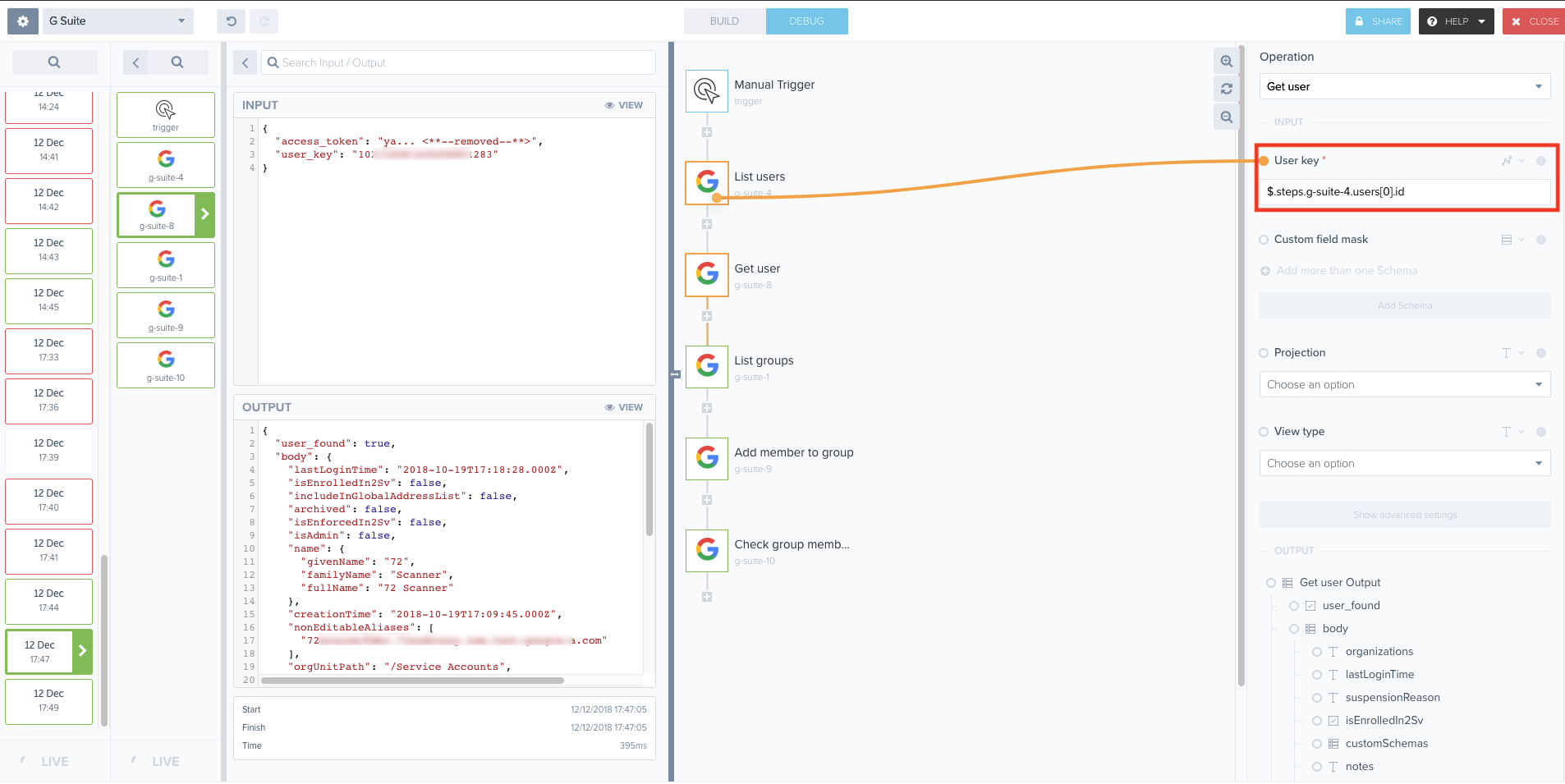This screenshot has height=784, width=1565.
Task: Enable the Custom field mask option
Action: click(x=1265, y=239)
